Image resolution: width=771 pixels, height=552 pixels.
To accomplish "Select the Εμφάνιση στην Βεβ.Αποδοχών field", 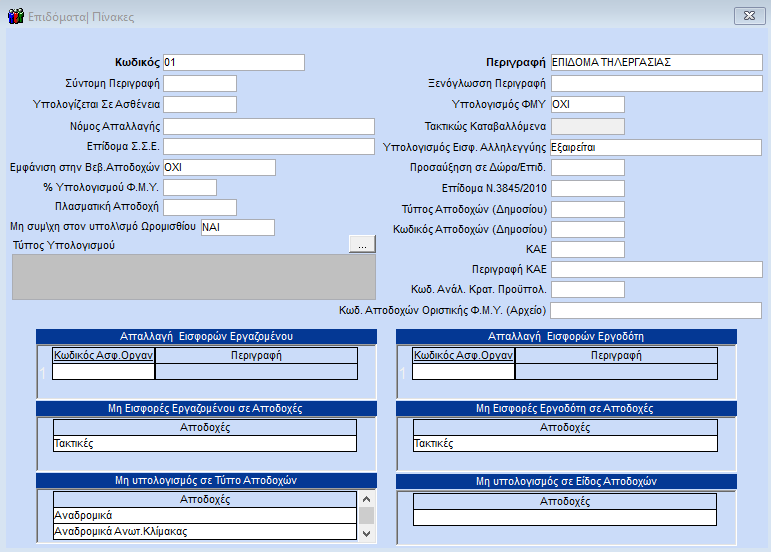I will 218,166.
